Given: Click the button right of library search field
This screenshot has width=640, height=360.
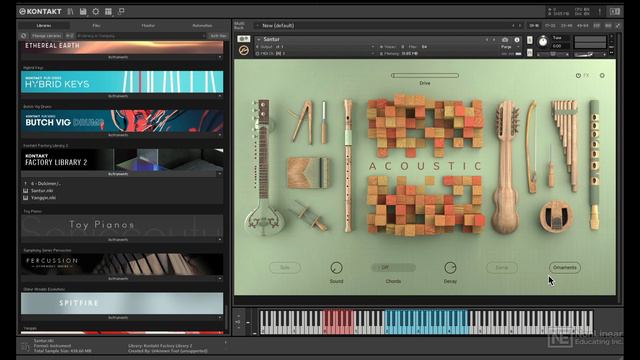Looking at the screenshot, I should point(218,36).
